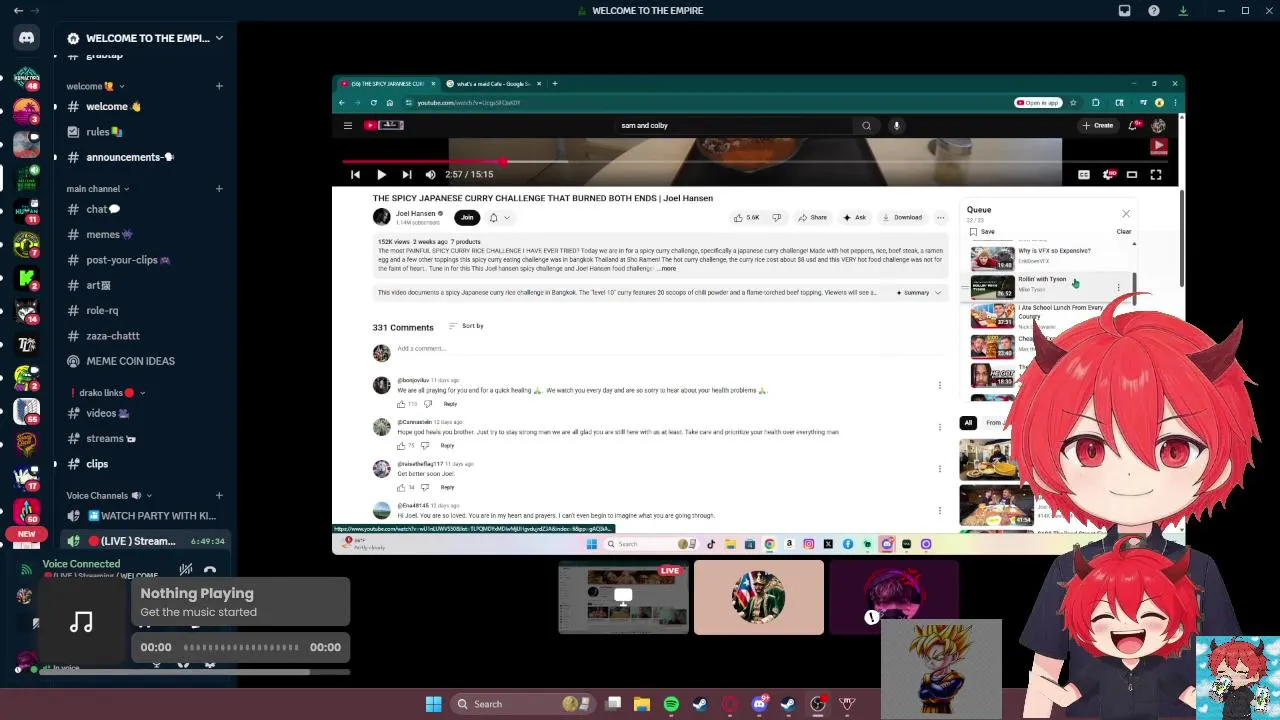Viewport: 1280px width, 720px height.
Task: Toggle noise suppression in Voice Connected panel
Action: click(185, 571)
